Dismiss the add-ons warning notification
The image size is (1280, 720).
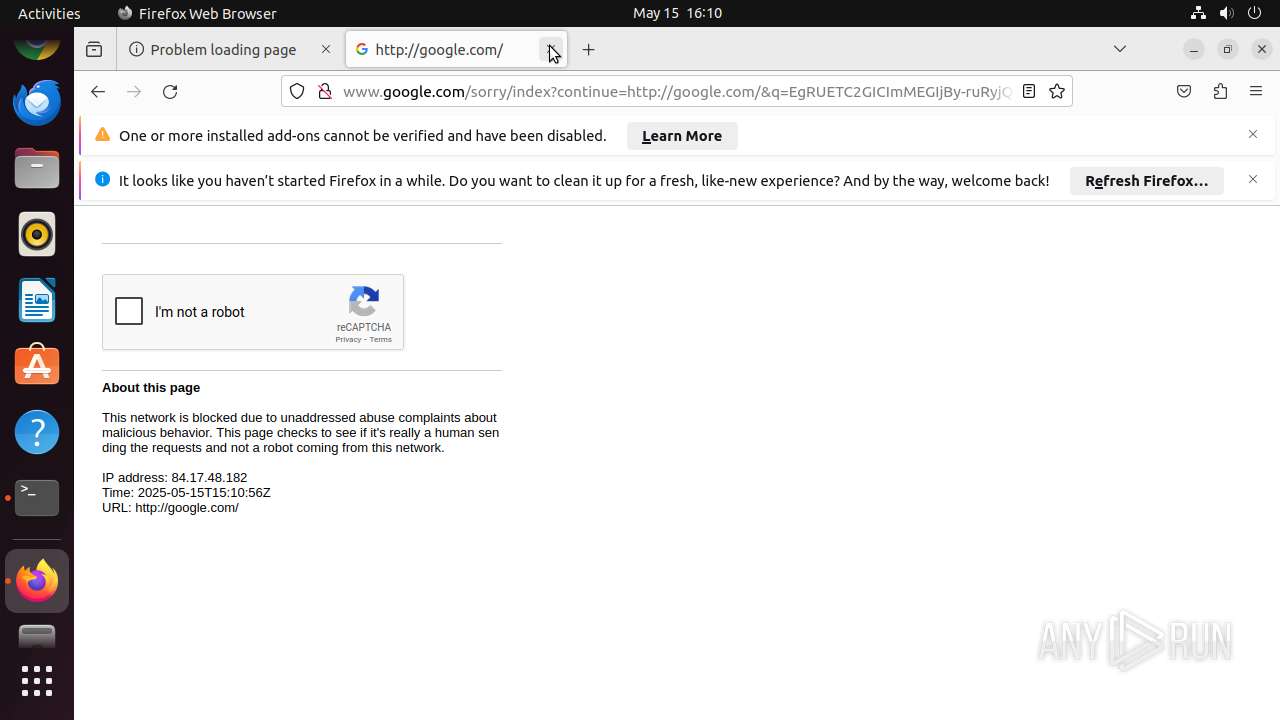click(1253, 134)
